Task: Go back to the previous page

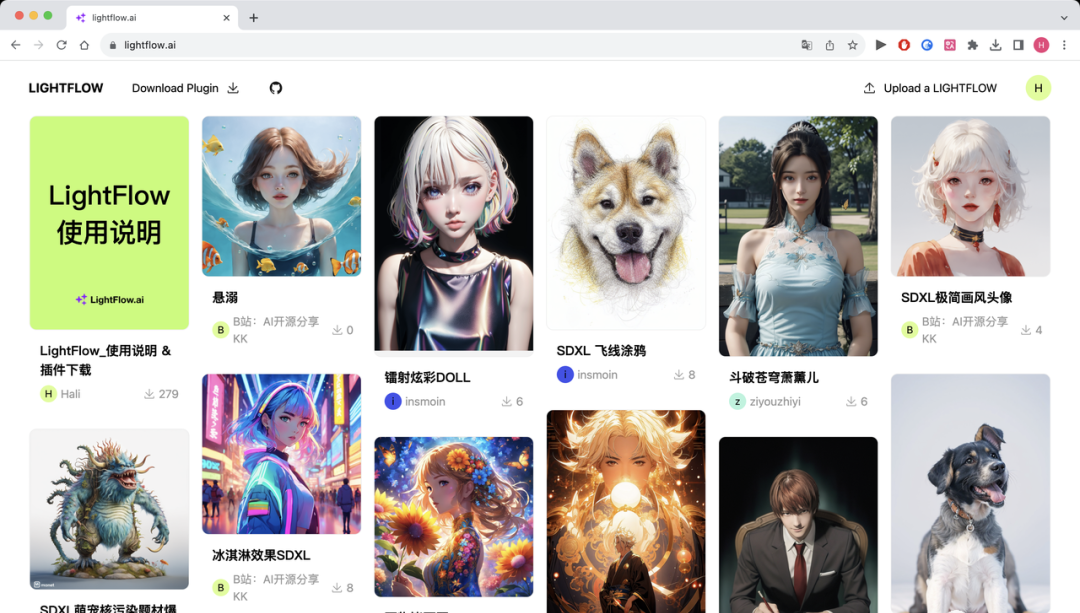Action: coord(16,45)
